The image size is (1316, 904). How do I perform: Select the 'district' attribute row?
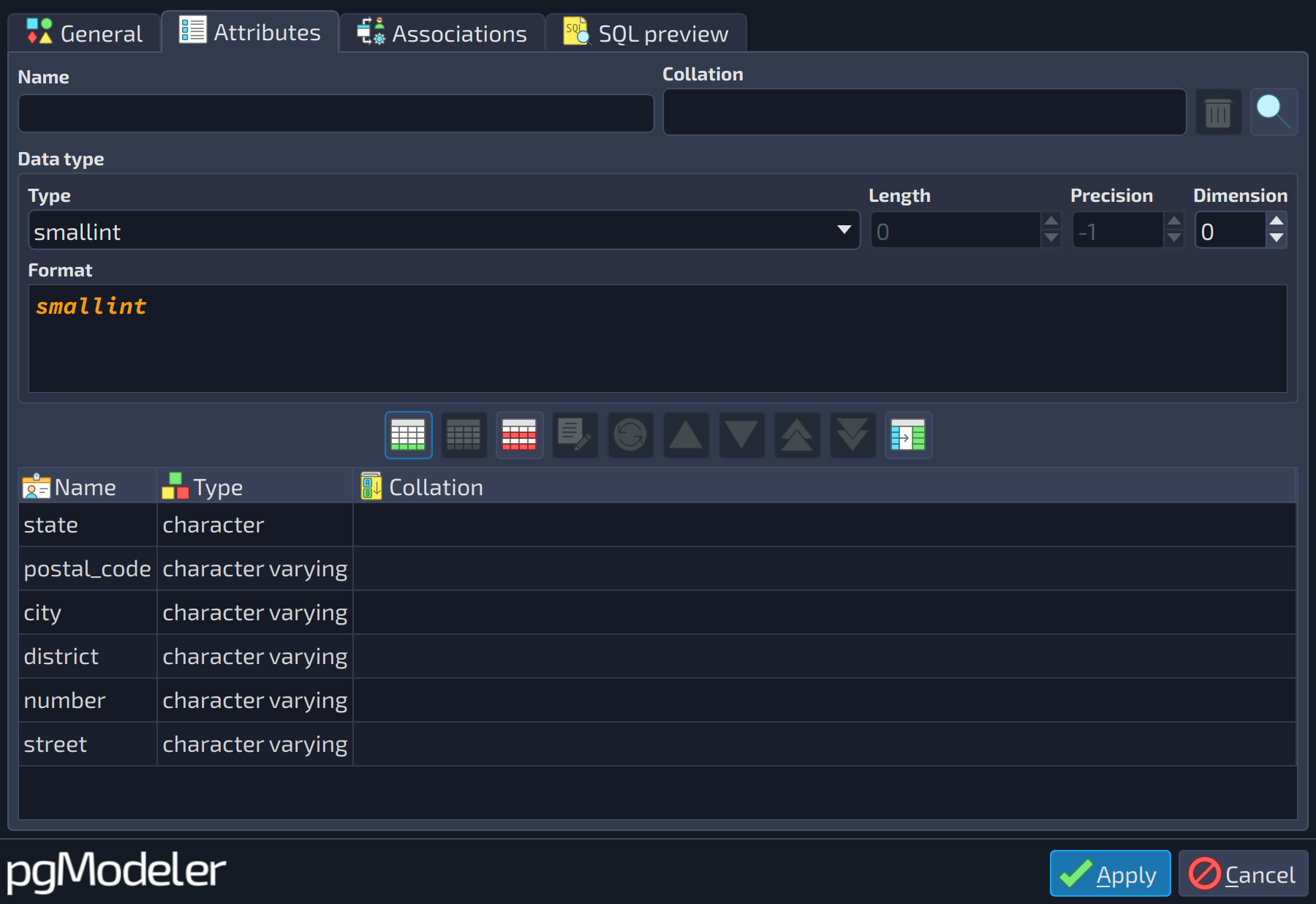point(657,657)
